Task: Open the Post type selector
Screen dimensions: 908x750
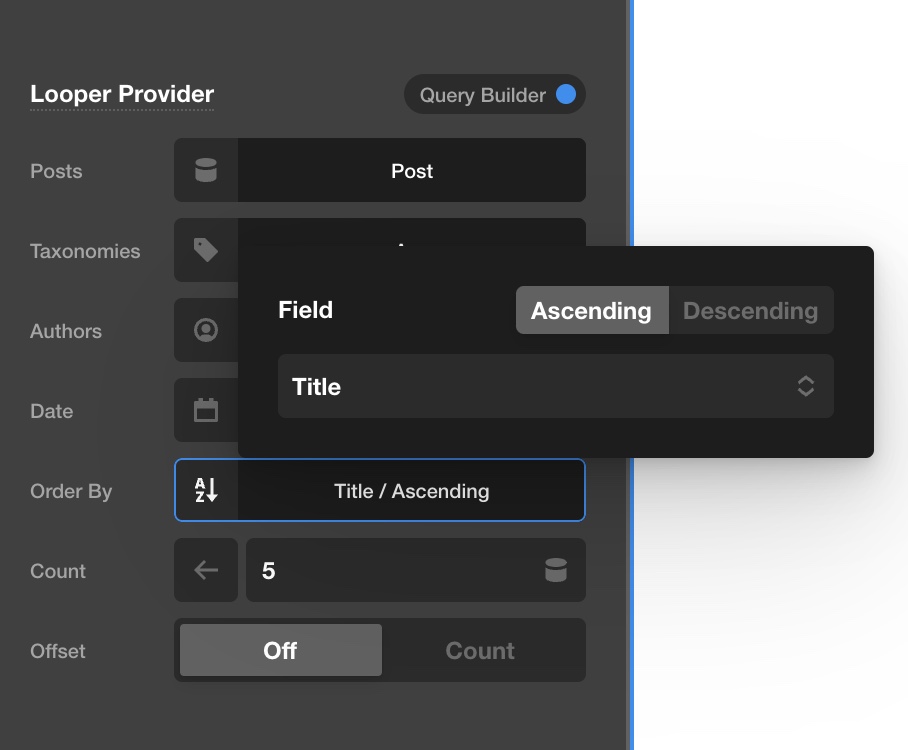Action: [412, 170]
